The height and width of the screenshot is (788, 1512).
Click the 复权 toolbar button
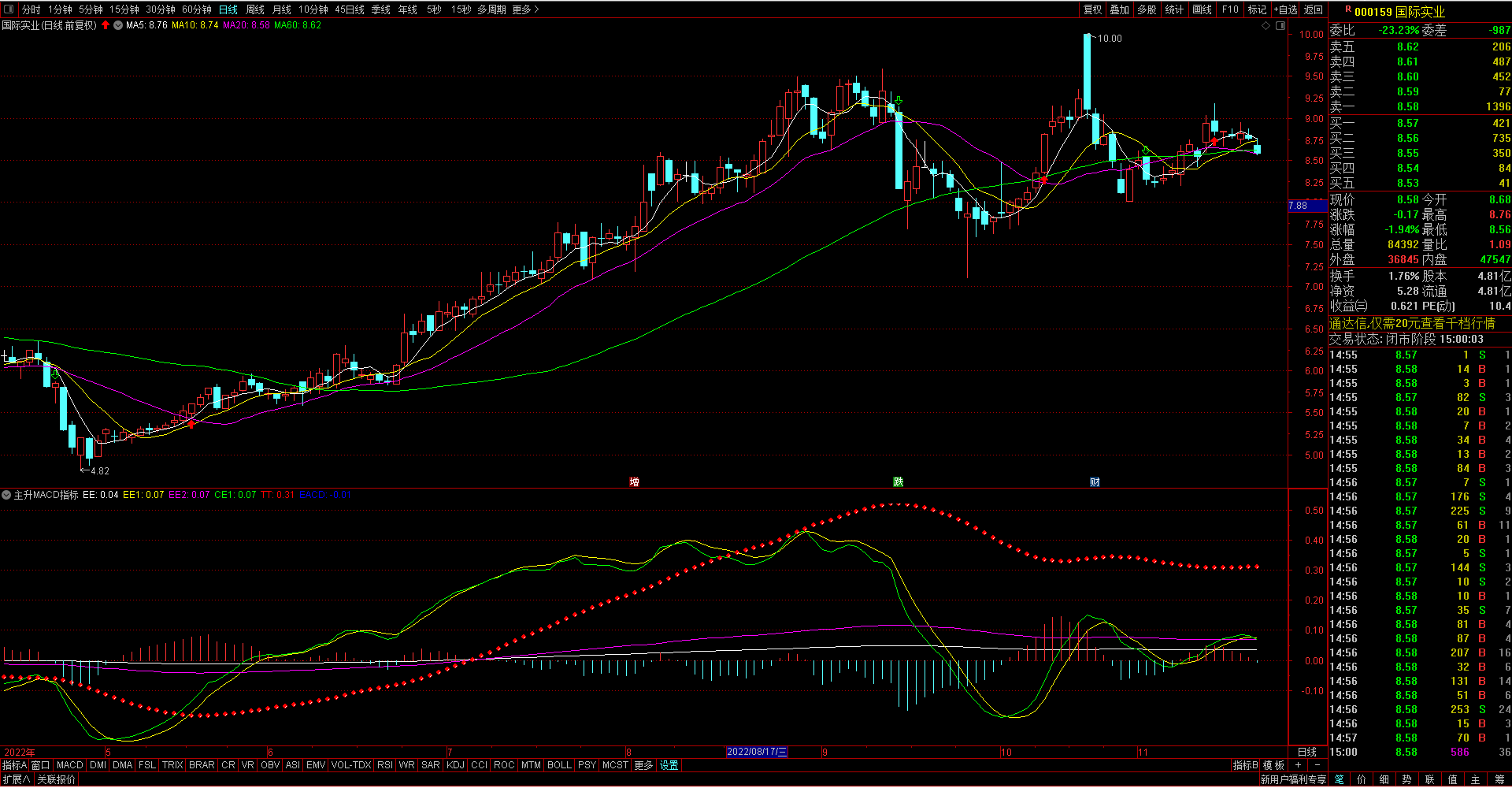click(x=1092, y=9)
